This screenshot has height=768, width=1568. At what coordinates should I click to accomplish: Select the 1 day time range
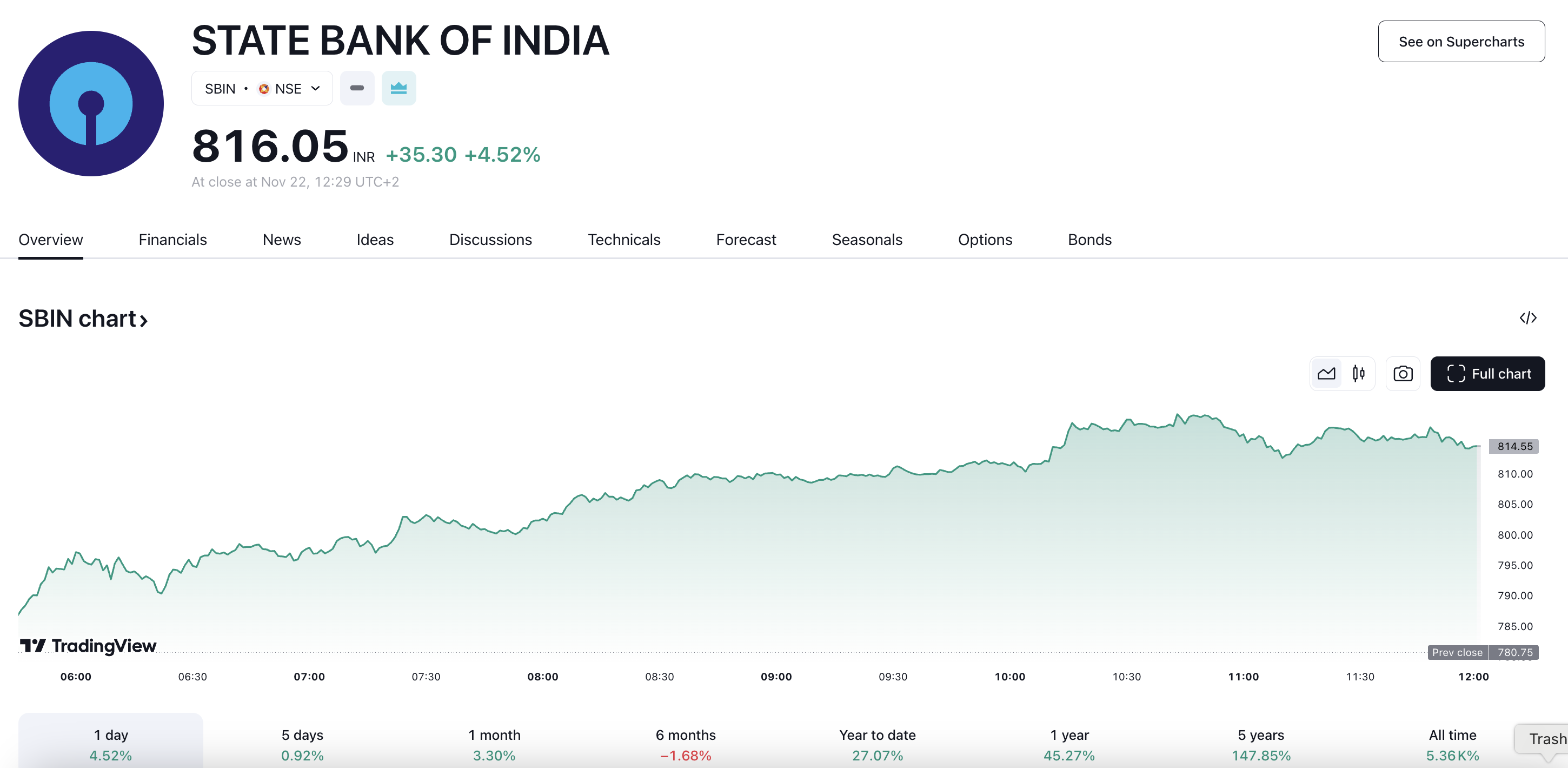pyautogui.click(x=111, y=744)
